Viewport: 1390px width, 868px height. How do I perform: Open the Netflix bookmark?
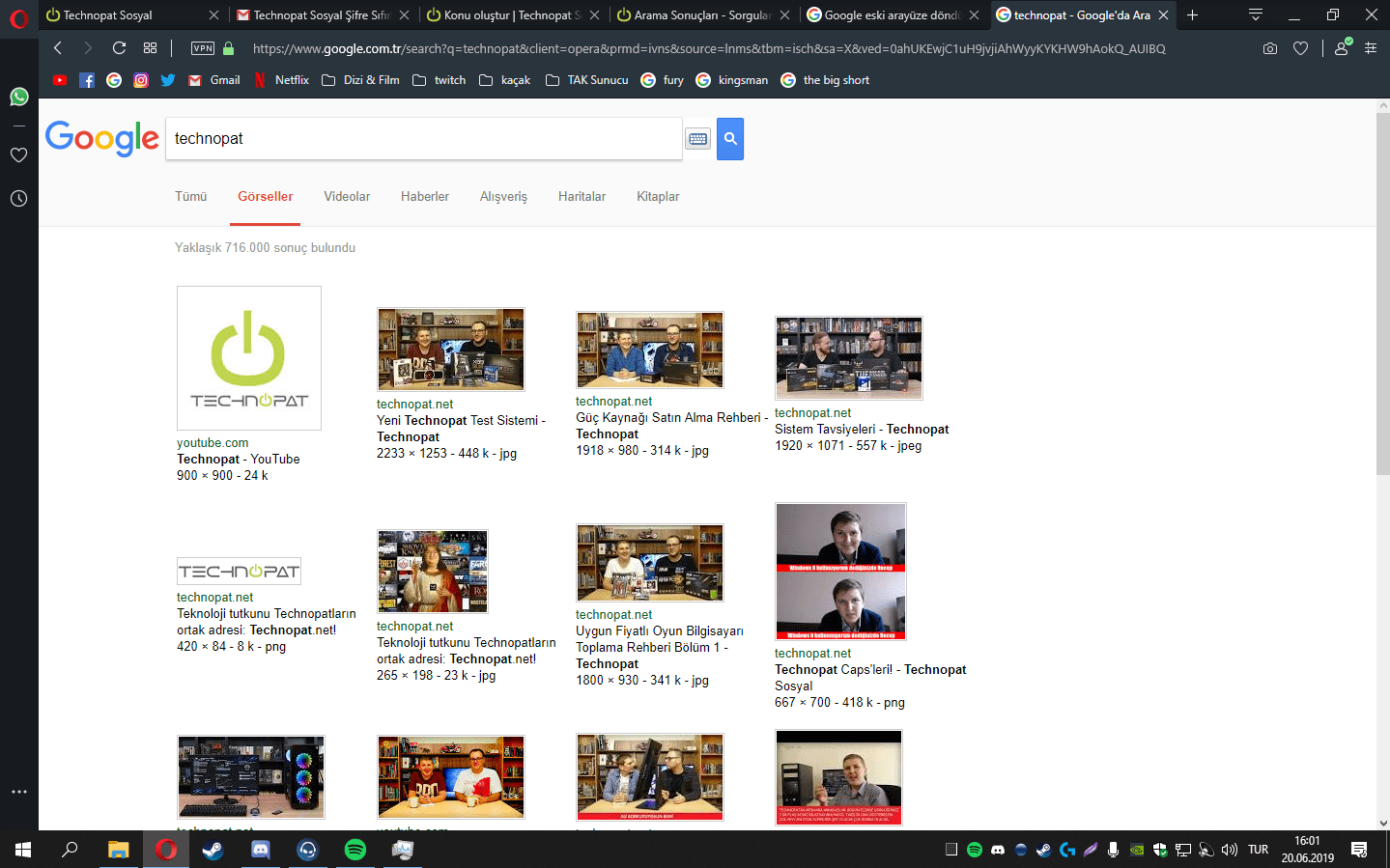(x=281, y=80)
